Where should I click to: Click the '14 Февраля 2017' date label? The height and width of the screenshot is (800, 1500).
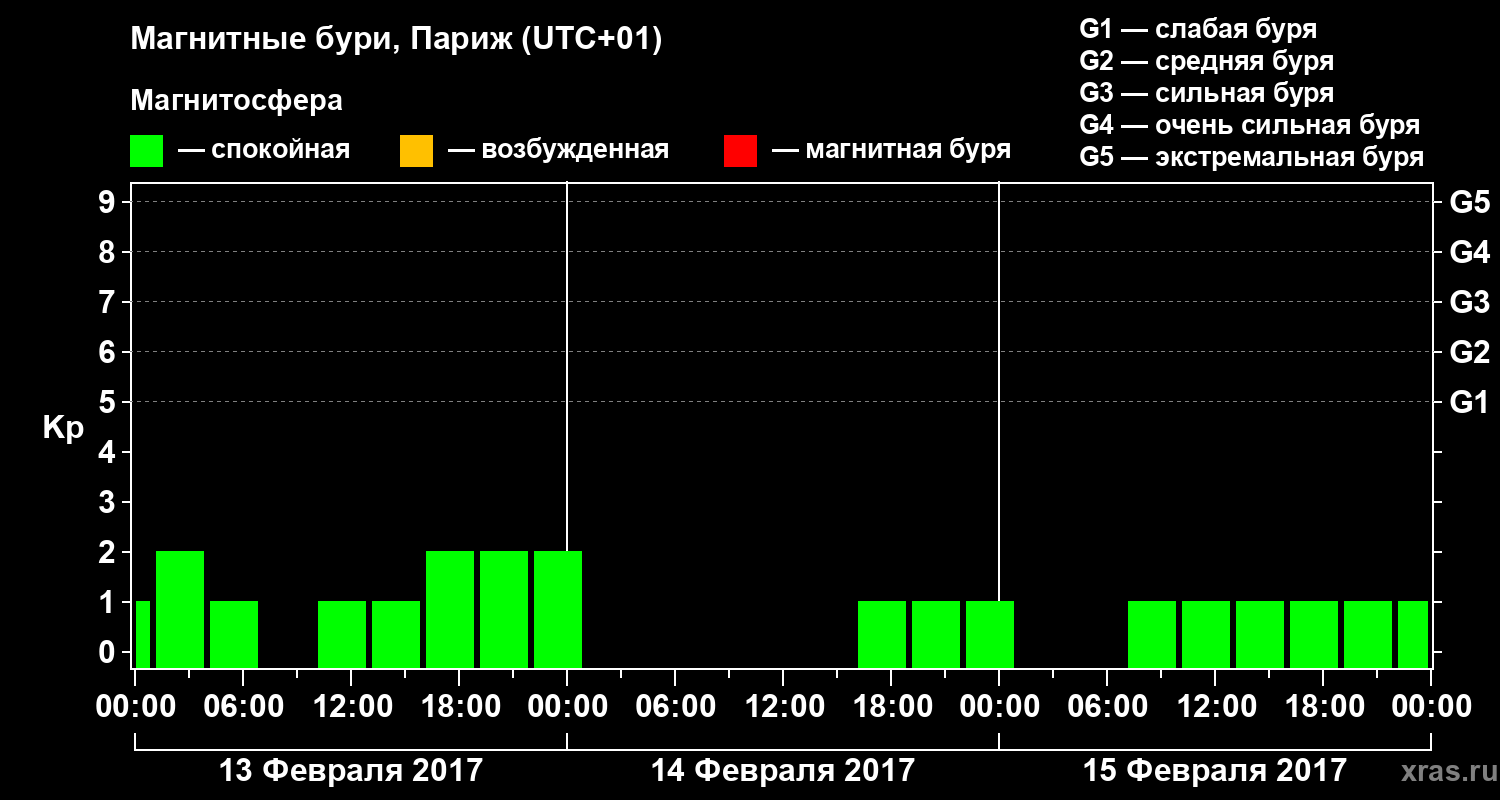tap(783, 771)
